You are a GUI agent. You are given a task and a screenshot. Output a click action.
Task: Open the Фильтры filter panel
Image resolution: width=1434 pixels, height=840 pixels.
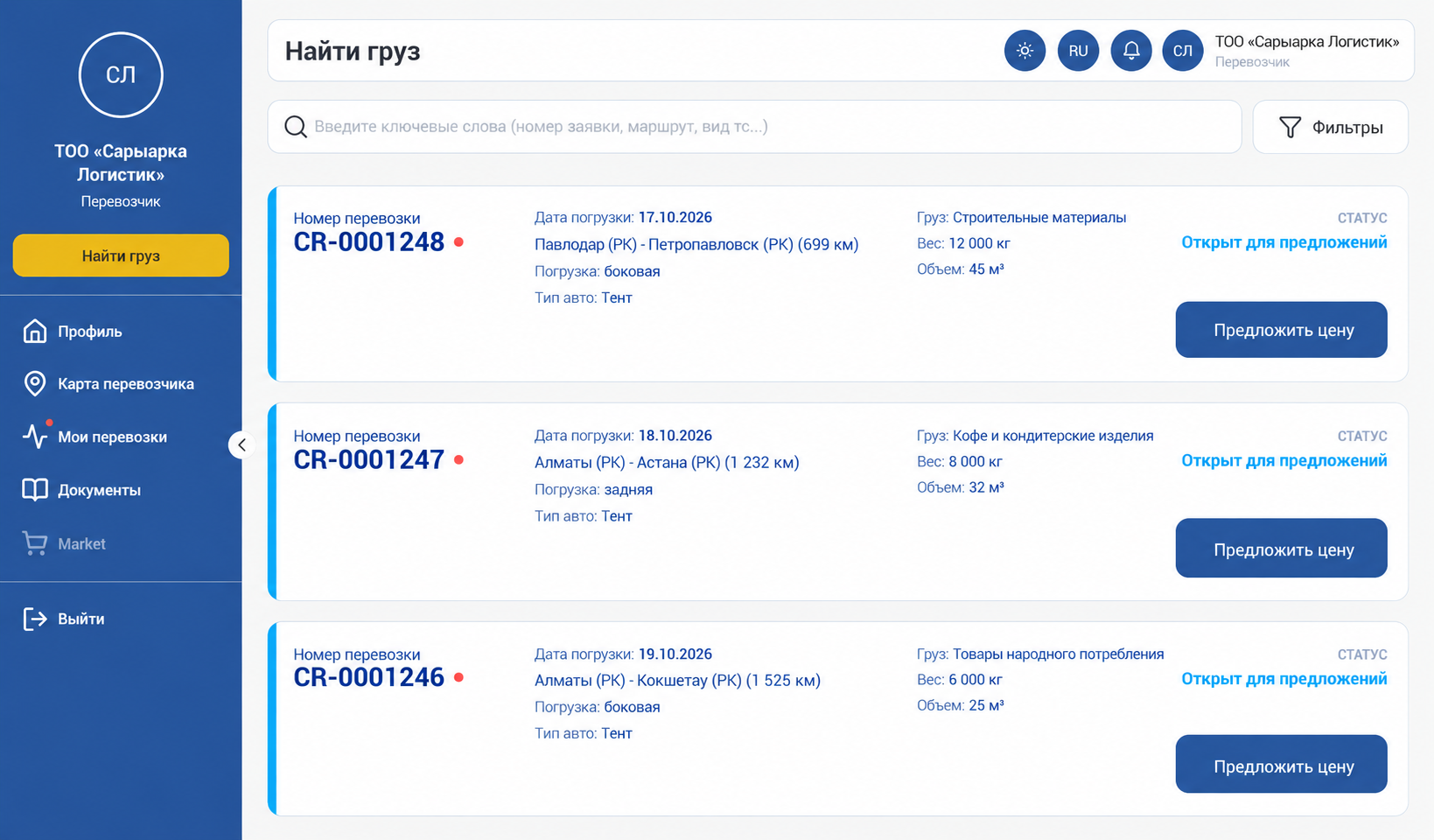point(1330,127)
